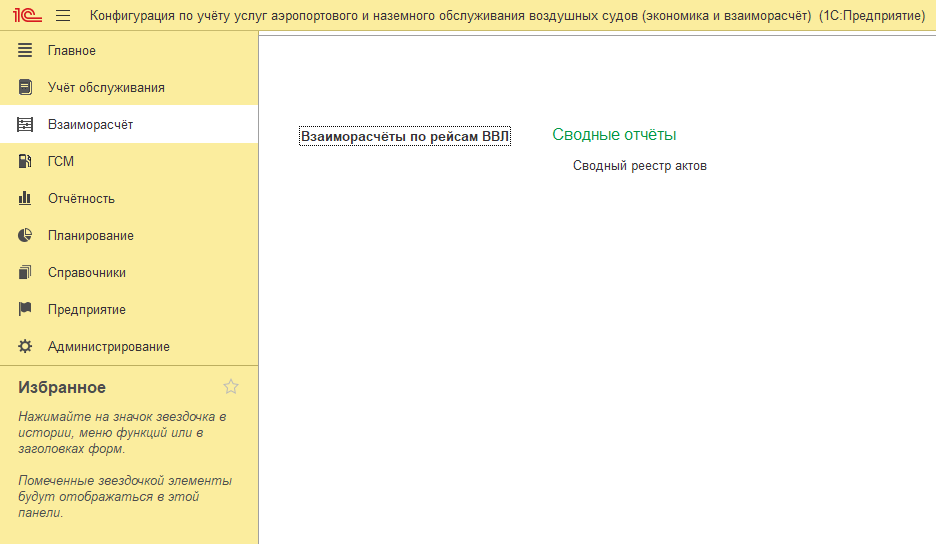The height and width of the screenshot is (544, 936).
Task: Open the Учёт обслуживания section
Action: coord(129,87)
